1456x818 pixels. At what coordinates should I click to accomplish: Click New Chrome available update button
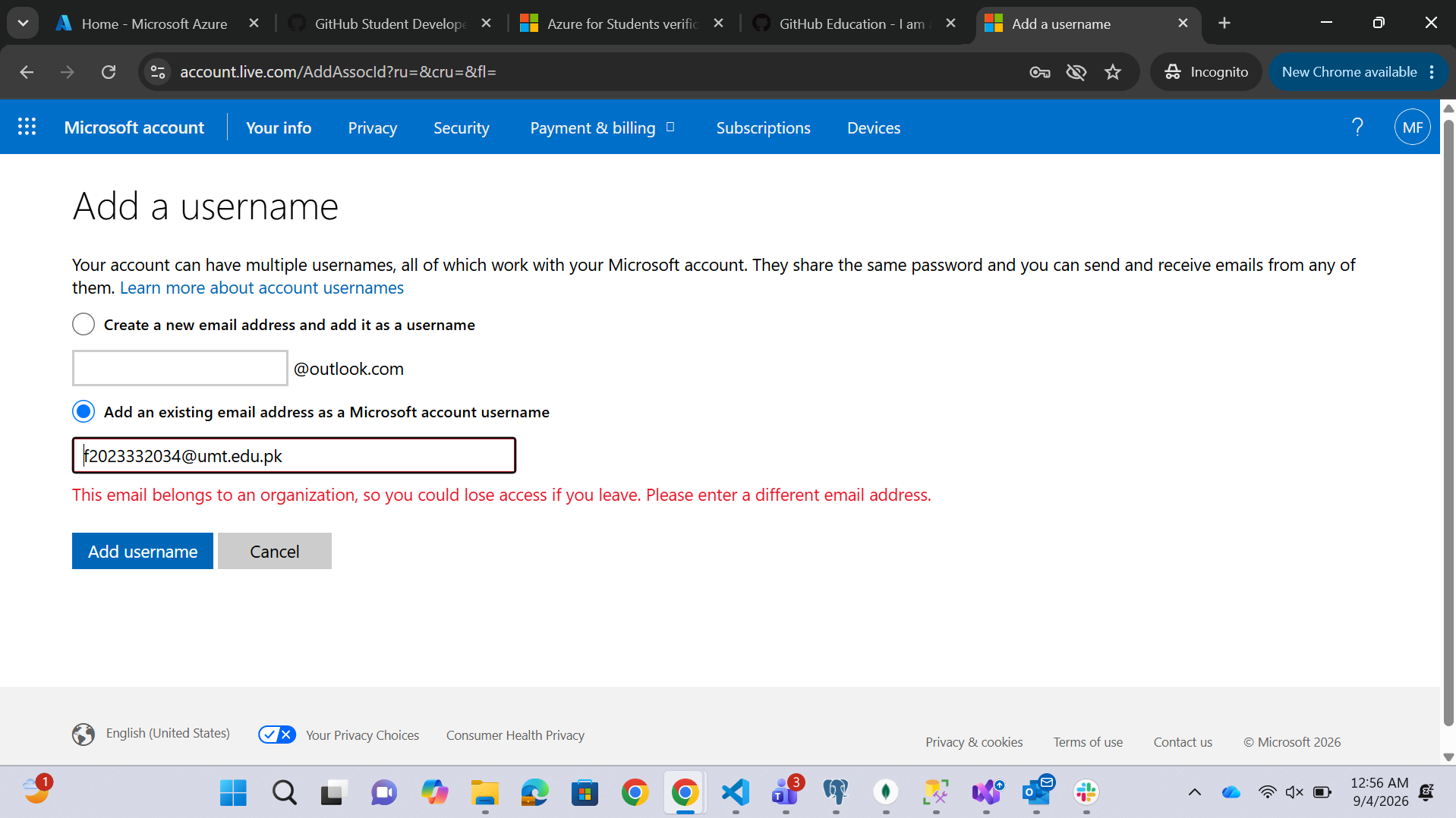(x=1358, y=72)
